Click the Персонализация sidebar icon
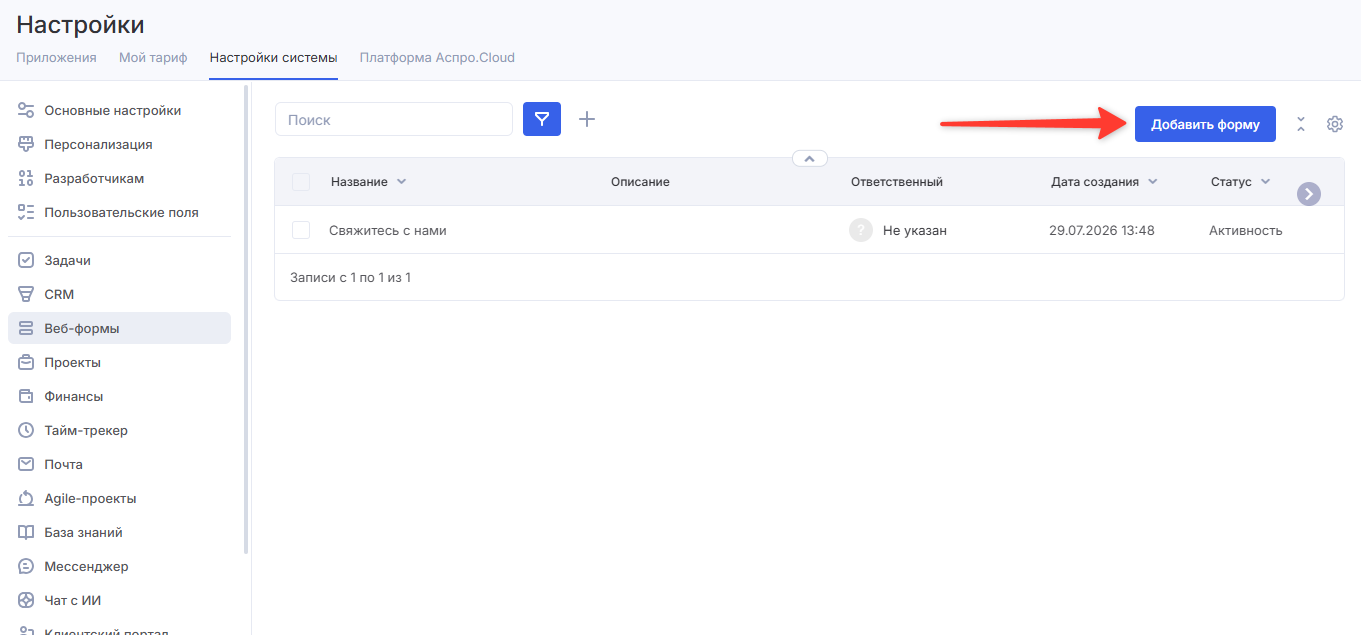1361x635 pixels. (x=26, y=144)
